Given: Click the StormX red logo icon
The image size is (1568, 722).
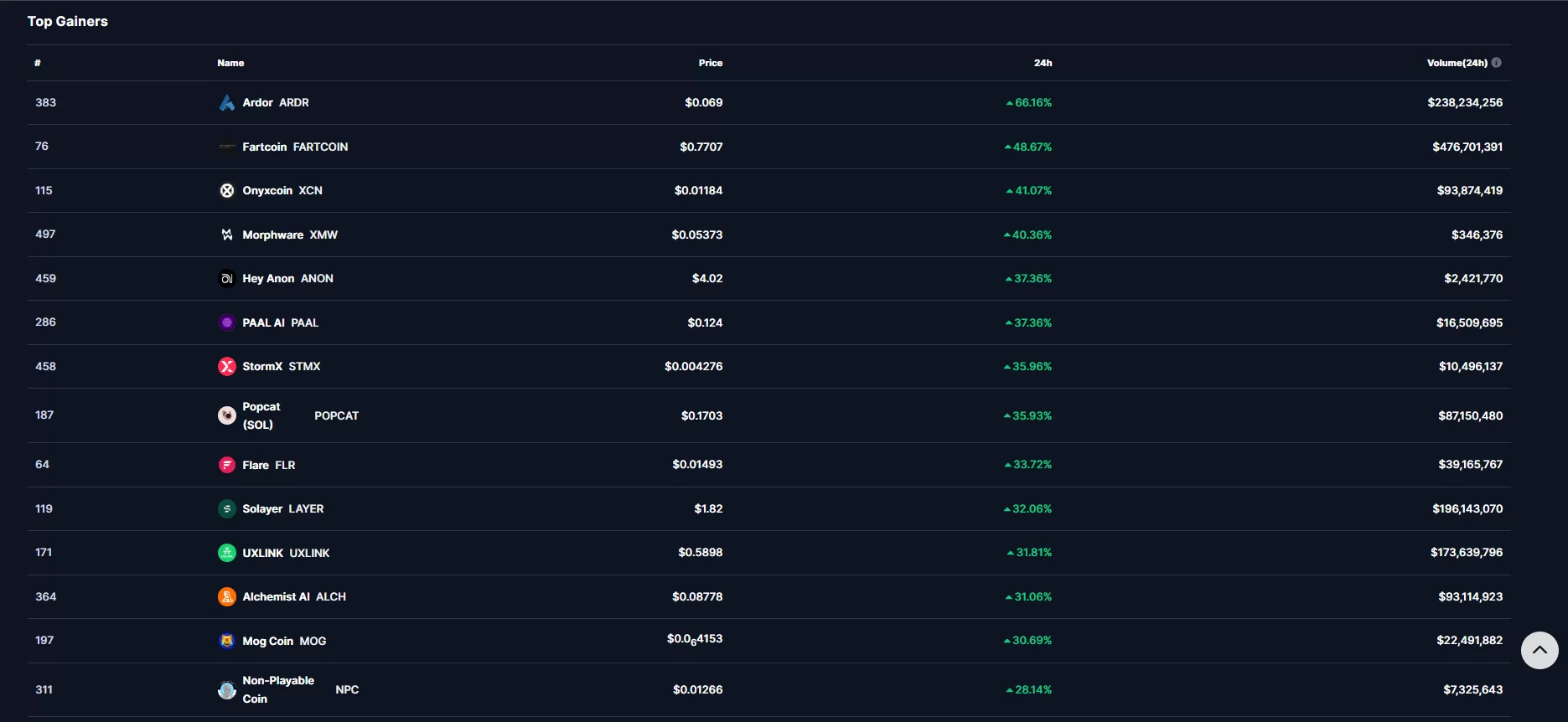Looking at the screenshot, I should 226,367.
